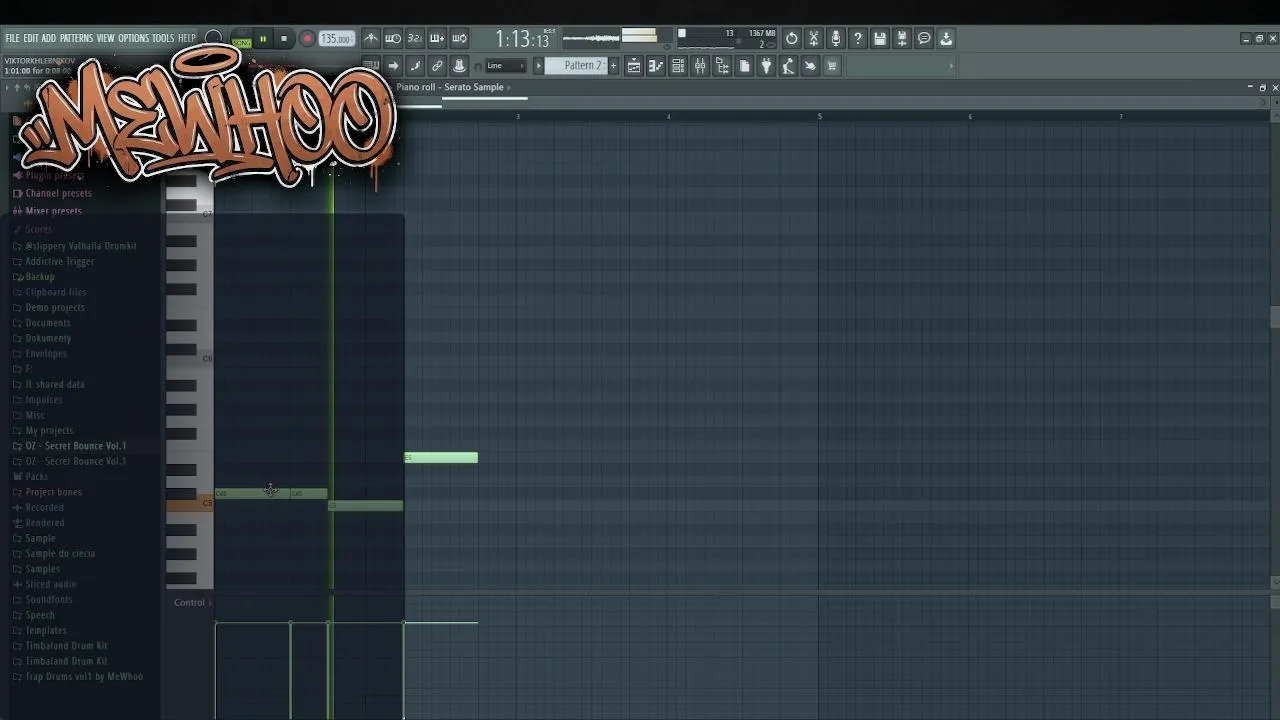Viewport: 1280px width, 720px height.
Task: Open the Mixer icon
Action: 700,66
